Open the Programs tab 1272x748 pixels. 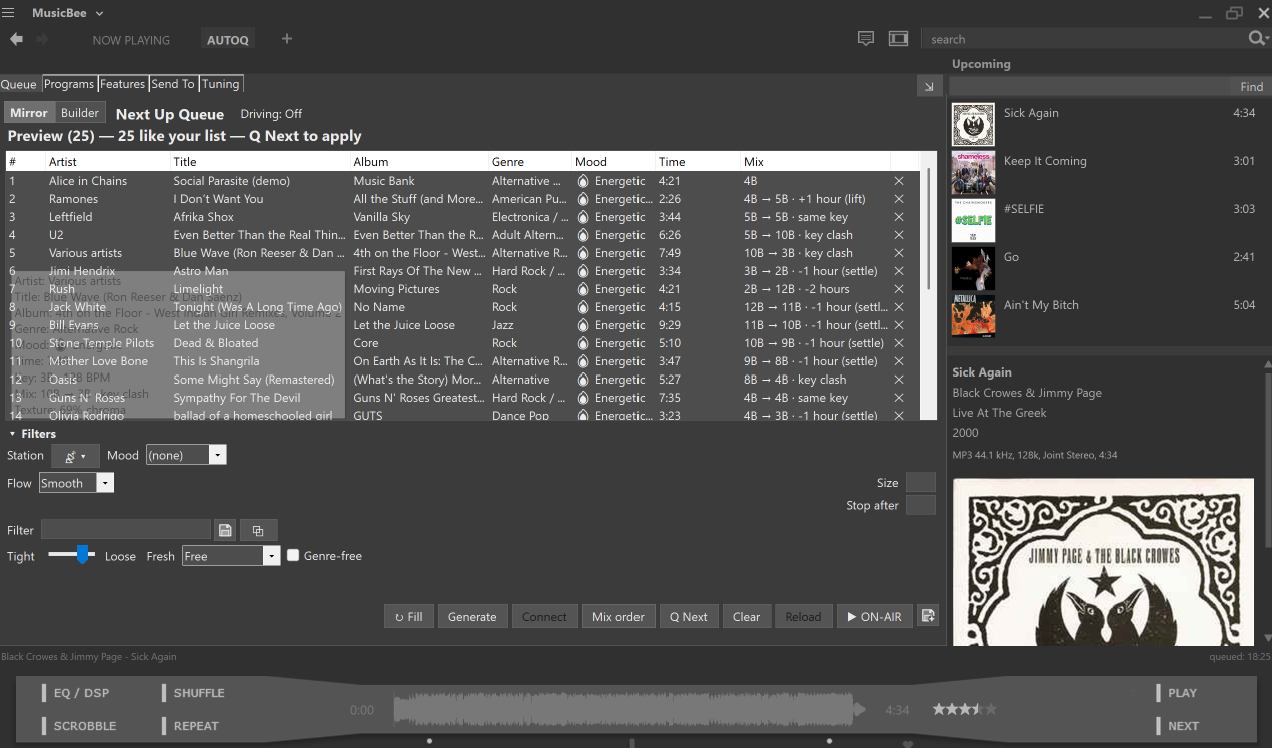click(69, 84)
